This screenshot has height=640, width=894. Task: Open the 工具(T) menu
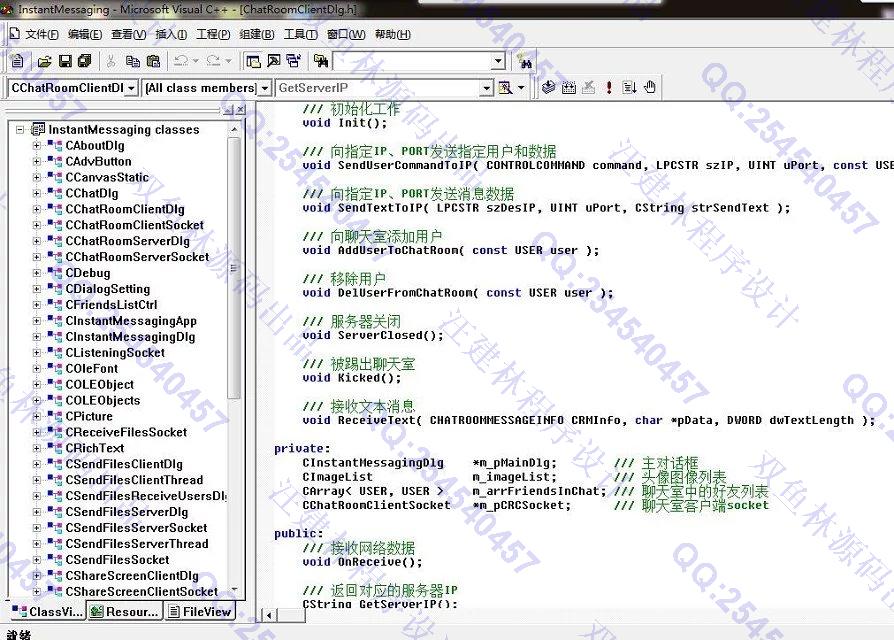300,35
